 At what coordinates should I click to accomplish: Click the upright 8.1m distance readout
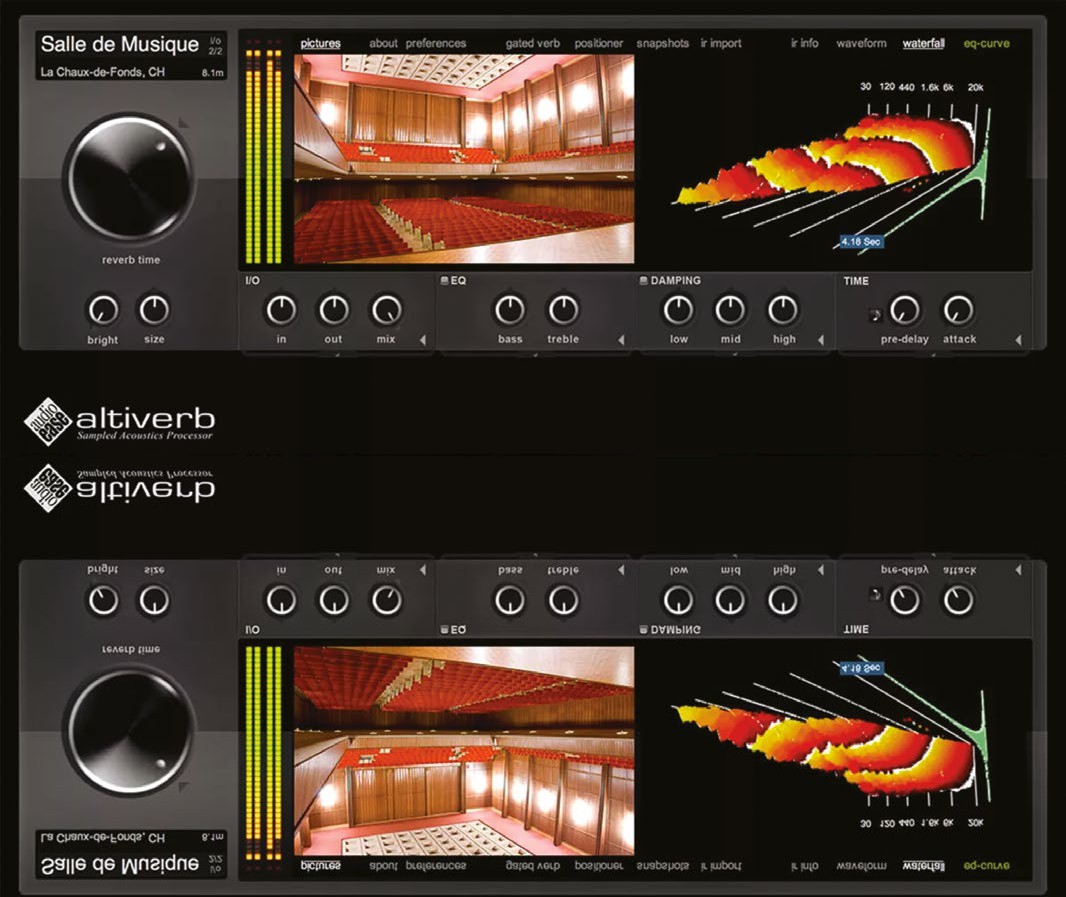[x=212, y=73]
